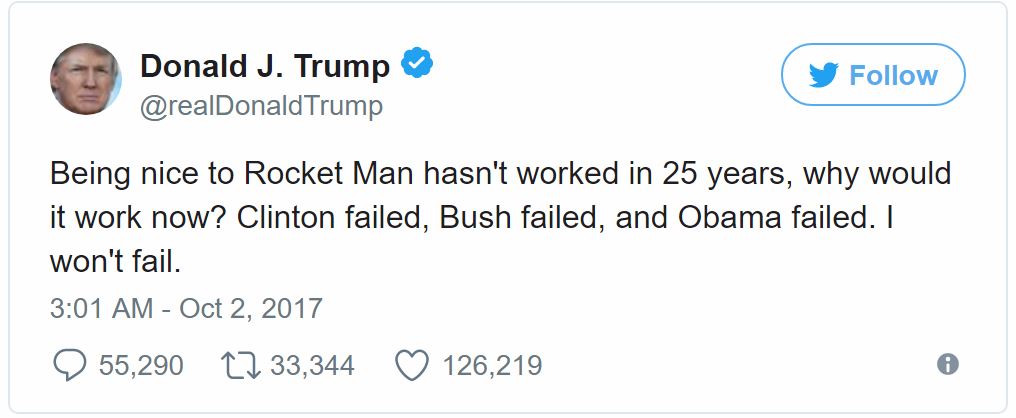Open the profile avatar photo
Image resolution: width=1016 pixels, height=418 pixels.
click(x=85, y=80)
